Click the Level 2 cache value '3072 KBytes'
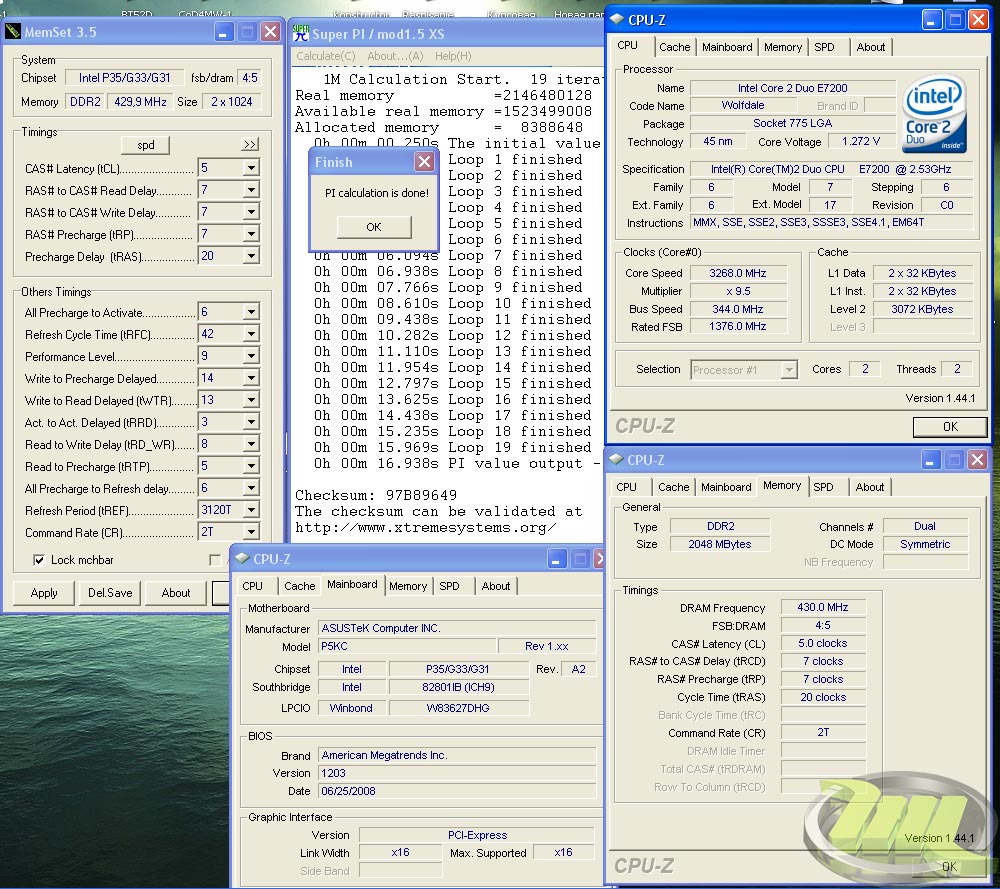Screen dimensions: 1000x889 click(922, 309)
